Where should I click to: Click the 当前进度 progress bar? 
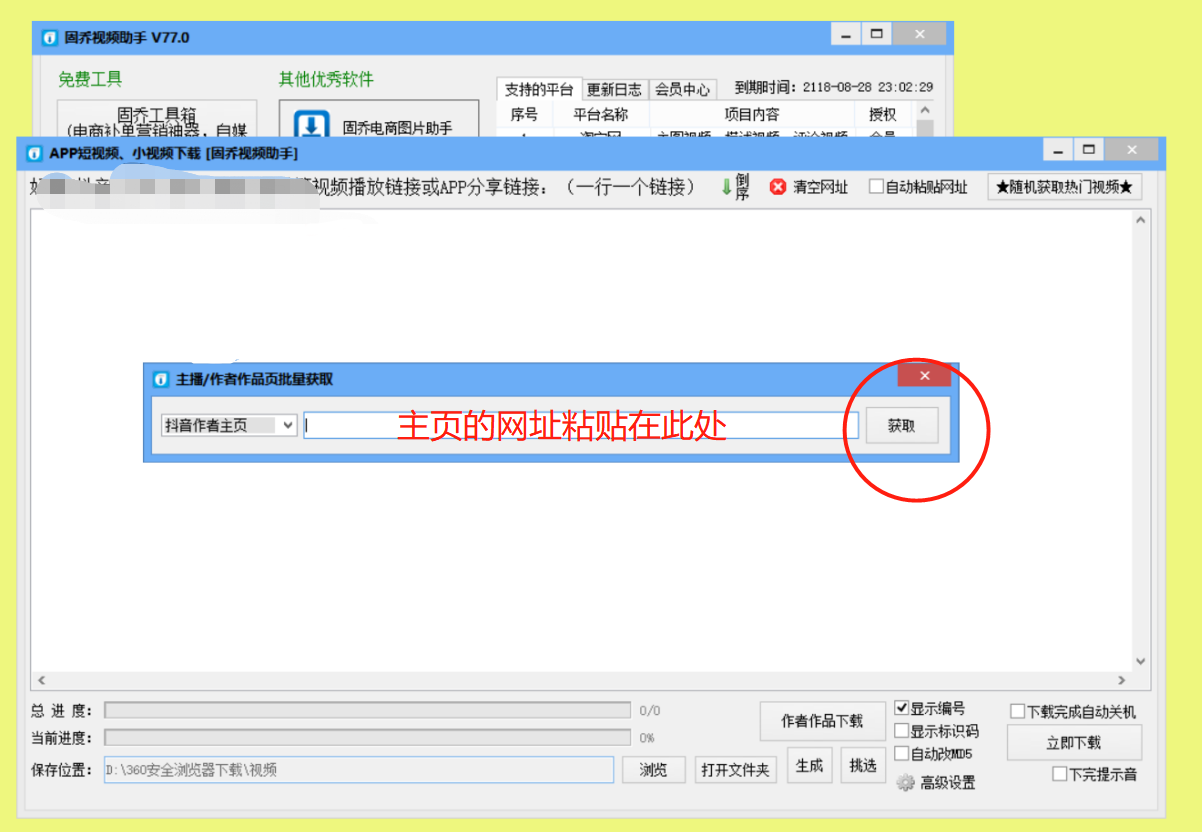pyautogui.click(x=367, y=738)
